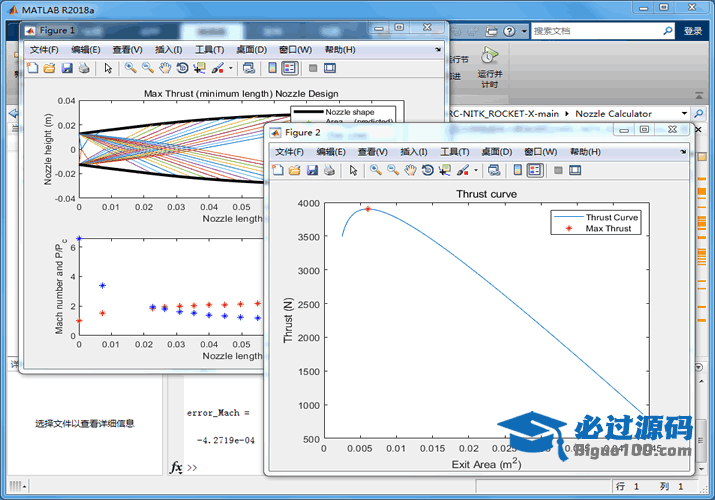Click Link Plot icon in Figure 2 toolbar
The width and height of the screenshot is (715, 500).
[x=494, y=170]
